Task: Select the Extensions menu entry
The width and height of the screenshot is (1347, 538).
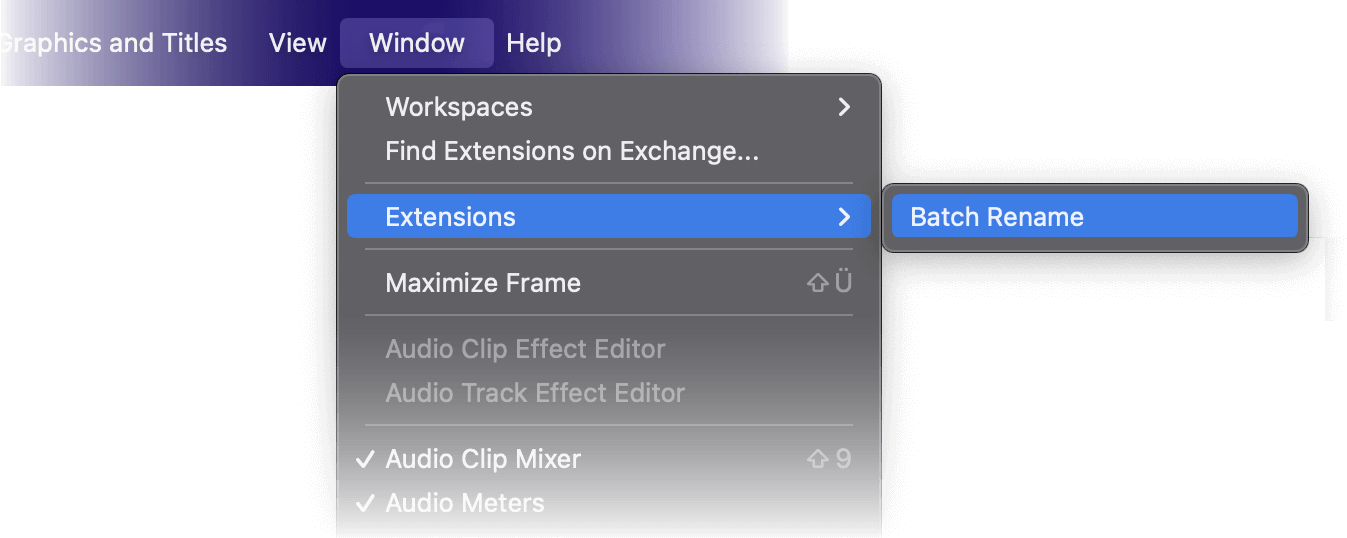Action: point(451,217)
